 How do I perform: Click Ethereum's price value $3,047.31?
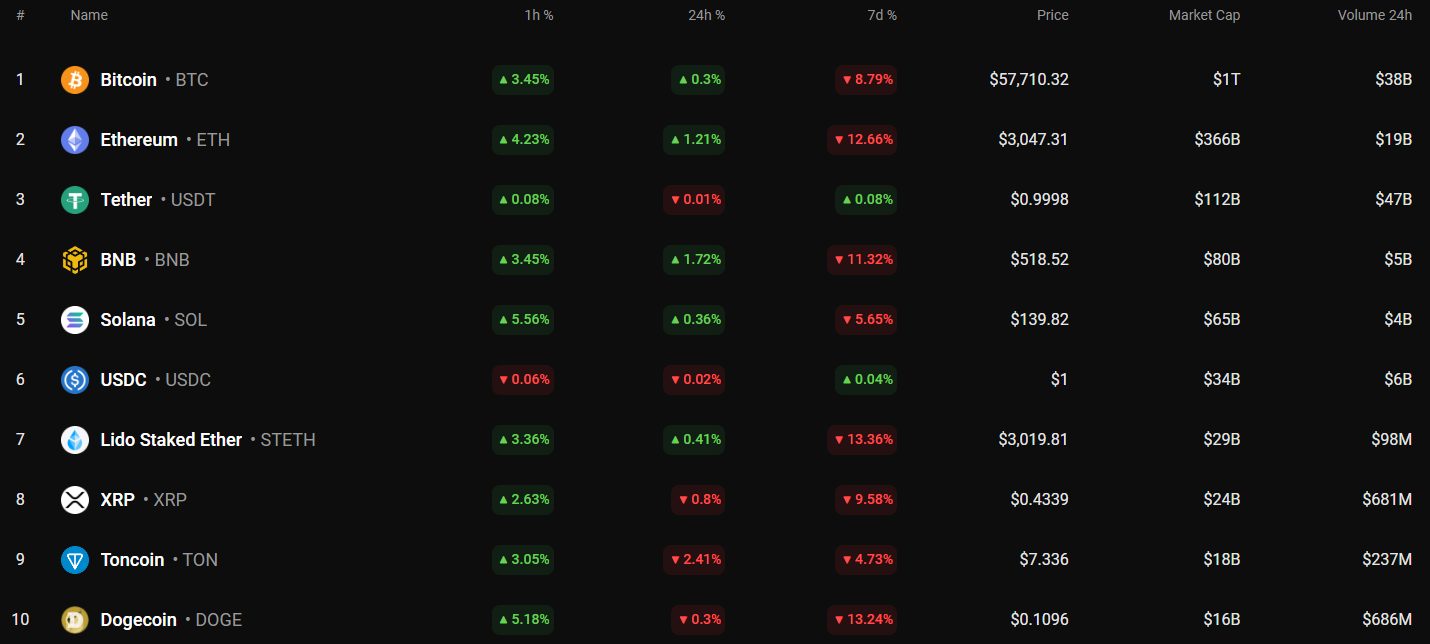click(1033, 140)
